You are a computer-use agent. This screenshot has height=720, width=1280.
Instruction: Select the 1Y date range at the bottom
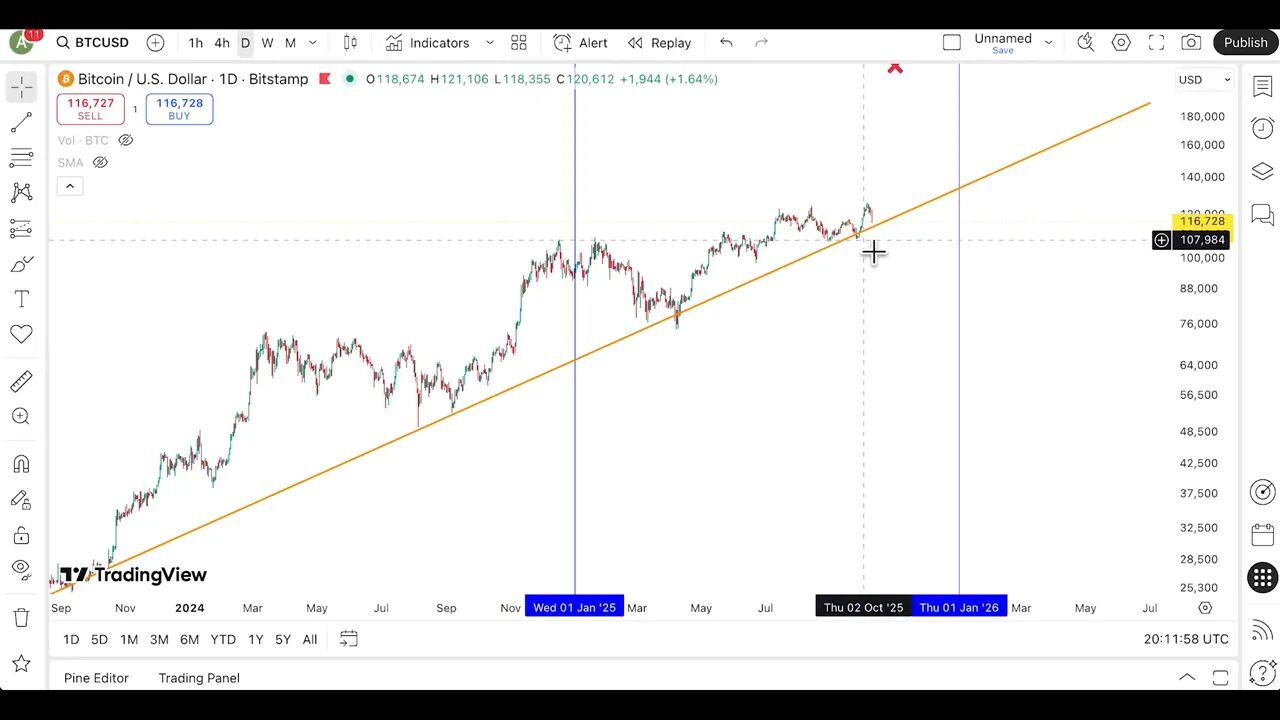click(255, 639)
